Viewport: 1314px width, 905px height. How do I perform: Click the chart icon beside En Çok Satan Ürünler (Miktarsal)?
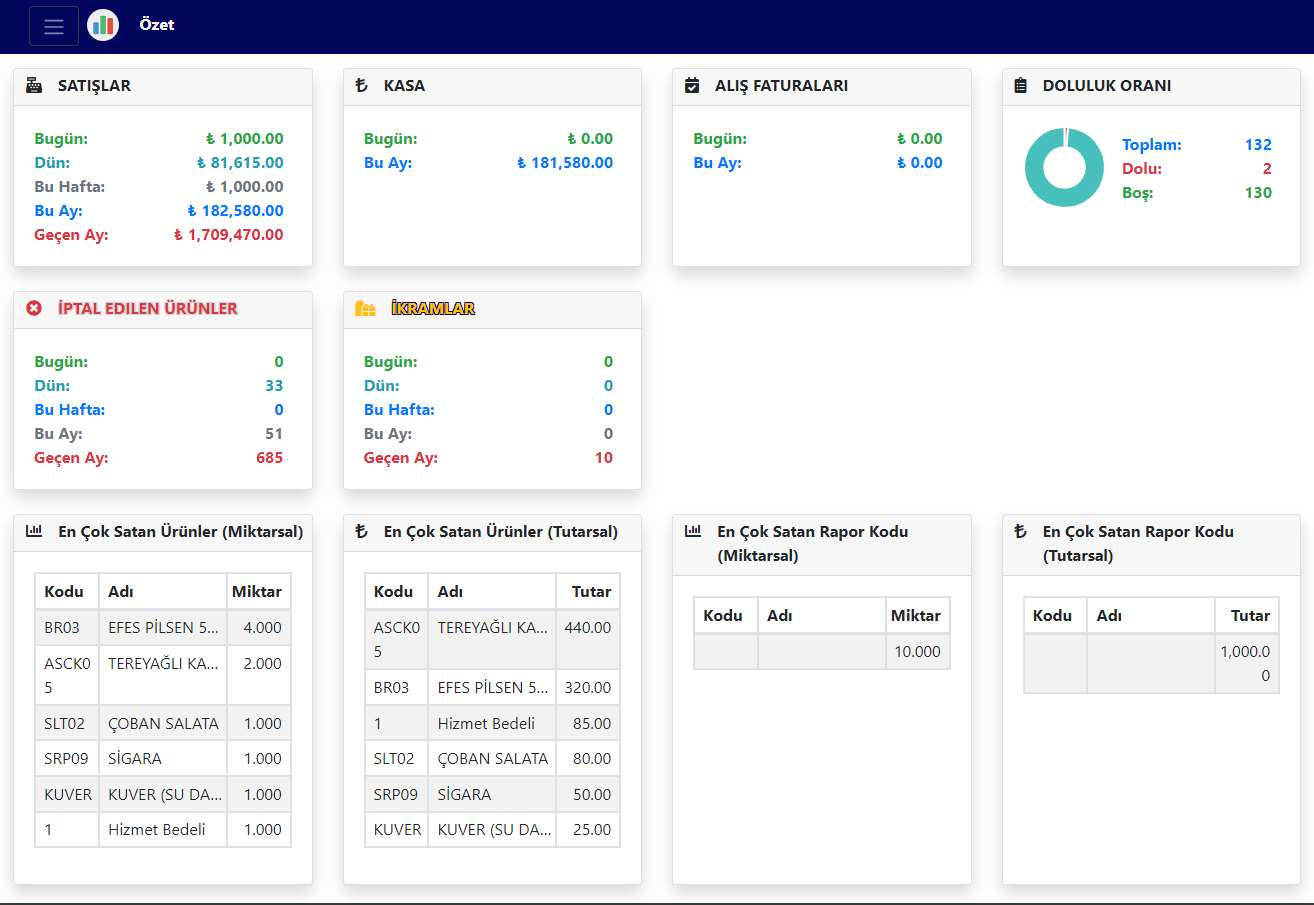tap(34, 532)
